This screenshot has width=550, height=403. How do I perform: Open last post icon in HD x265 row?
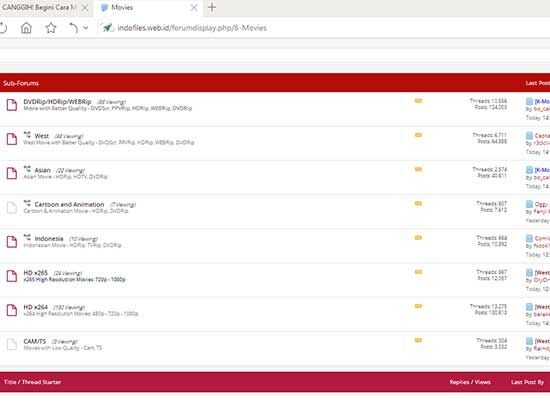click(529, 273)
